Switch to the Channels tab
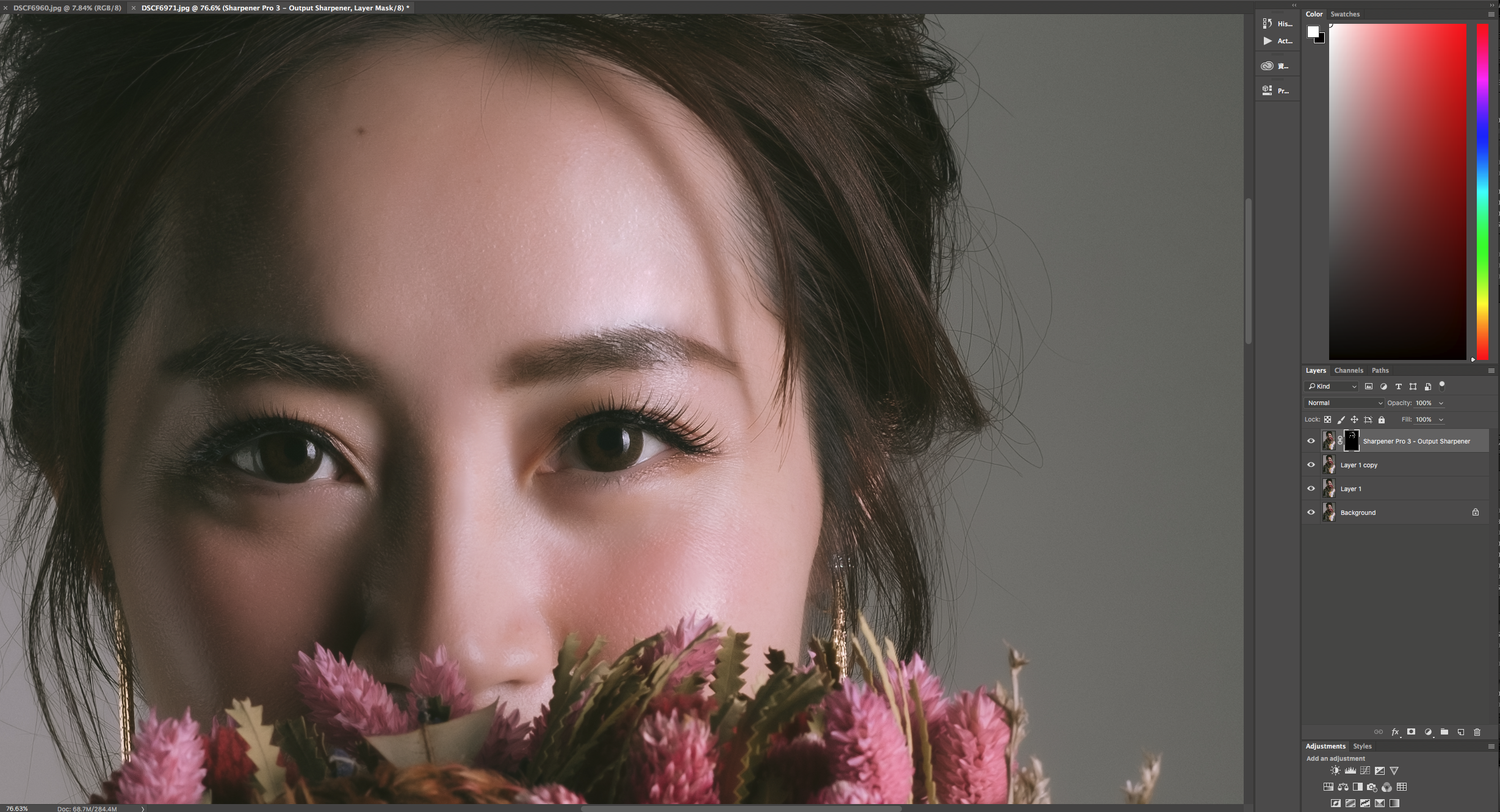The width and height of the screenshot is (1500, 812). point(1348,370)
